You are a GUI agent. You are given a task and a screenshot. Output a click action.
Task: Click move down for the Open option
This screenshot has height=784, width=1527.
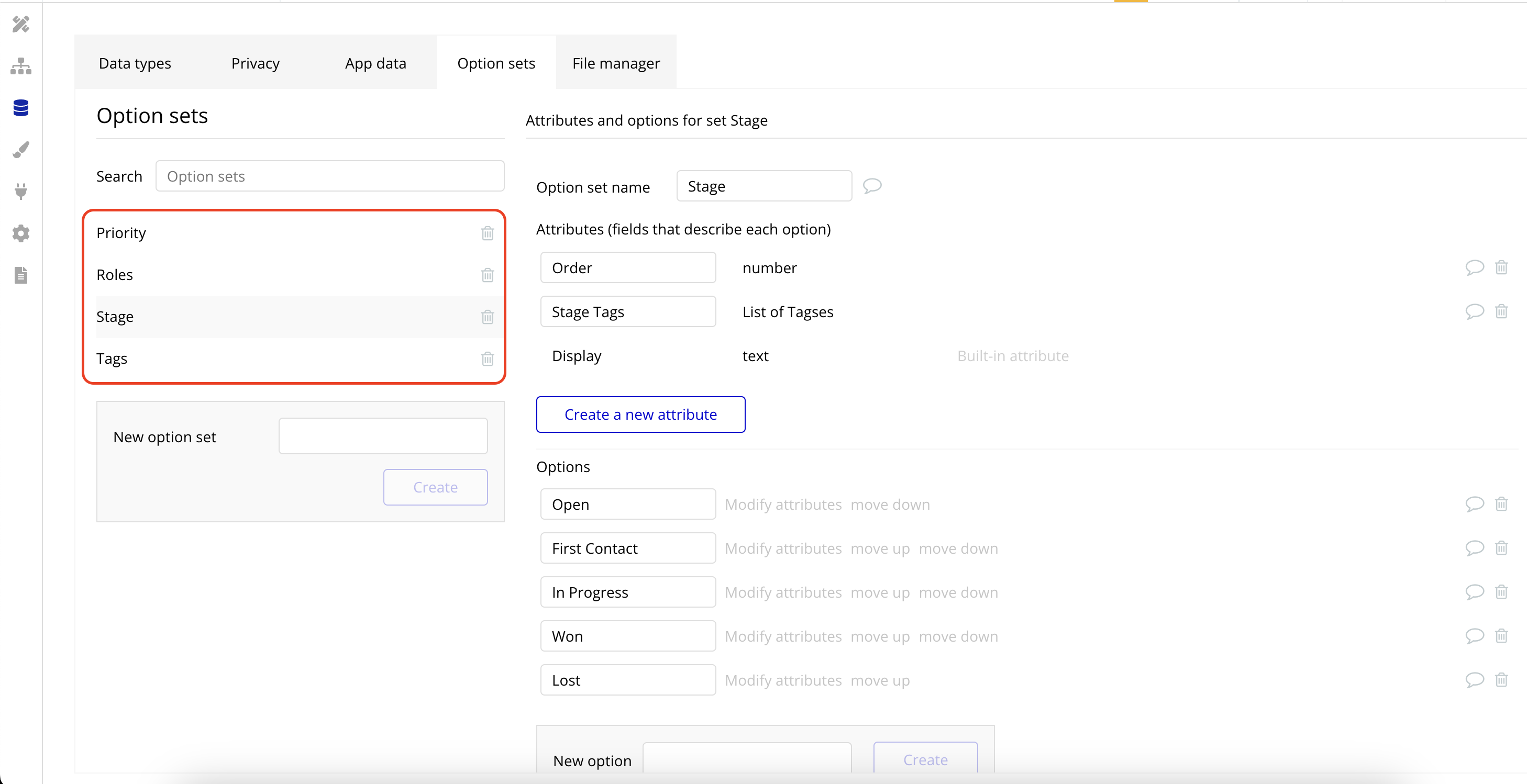[890, 505]
